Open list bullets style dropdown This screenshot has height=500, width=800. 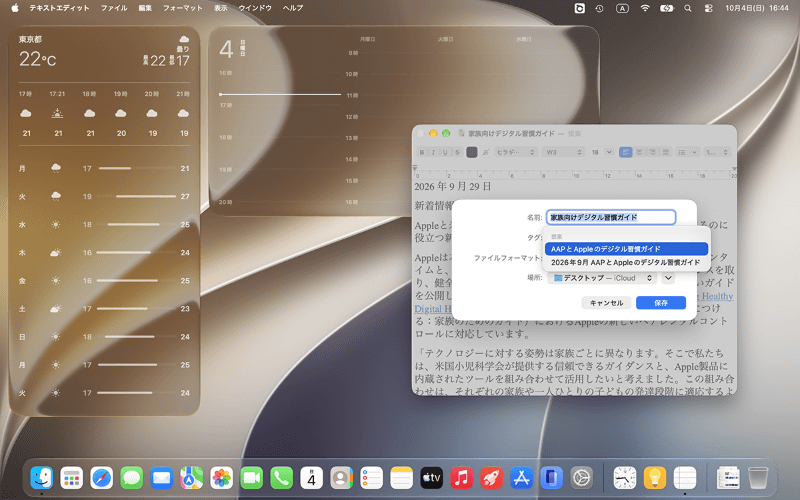click(x=687, y=152)
